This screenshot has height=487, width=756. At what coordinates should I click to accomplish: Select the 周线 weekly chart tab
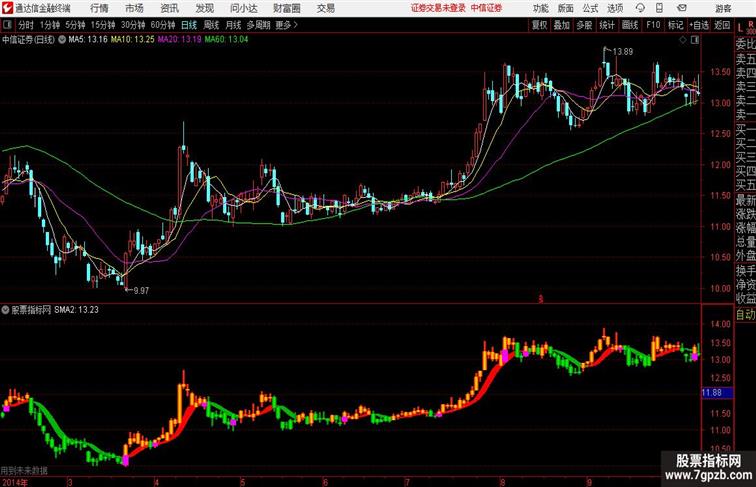pos(211,25)
